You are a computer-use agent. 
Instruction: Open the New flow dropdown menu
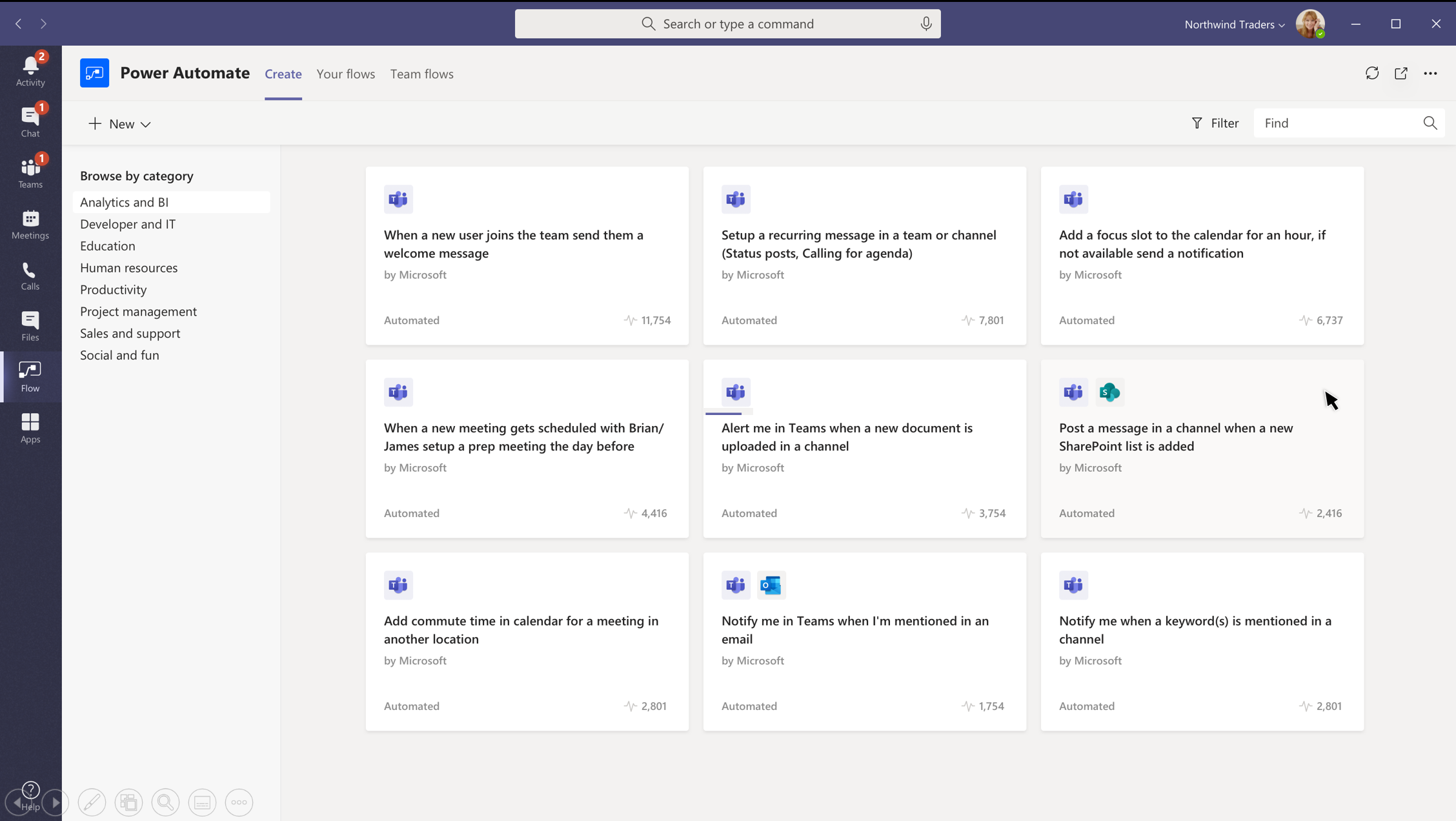(x=120, y=123)
